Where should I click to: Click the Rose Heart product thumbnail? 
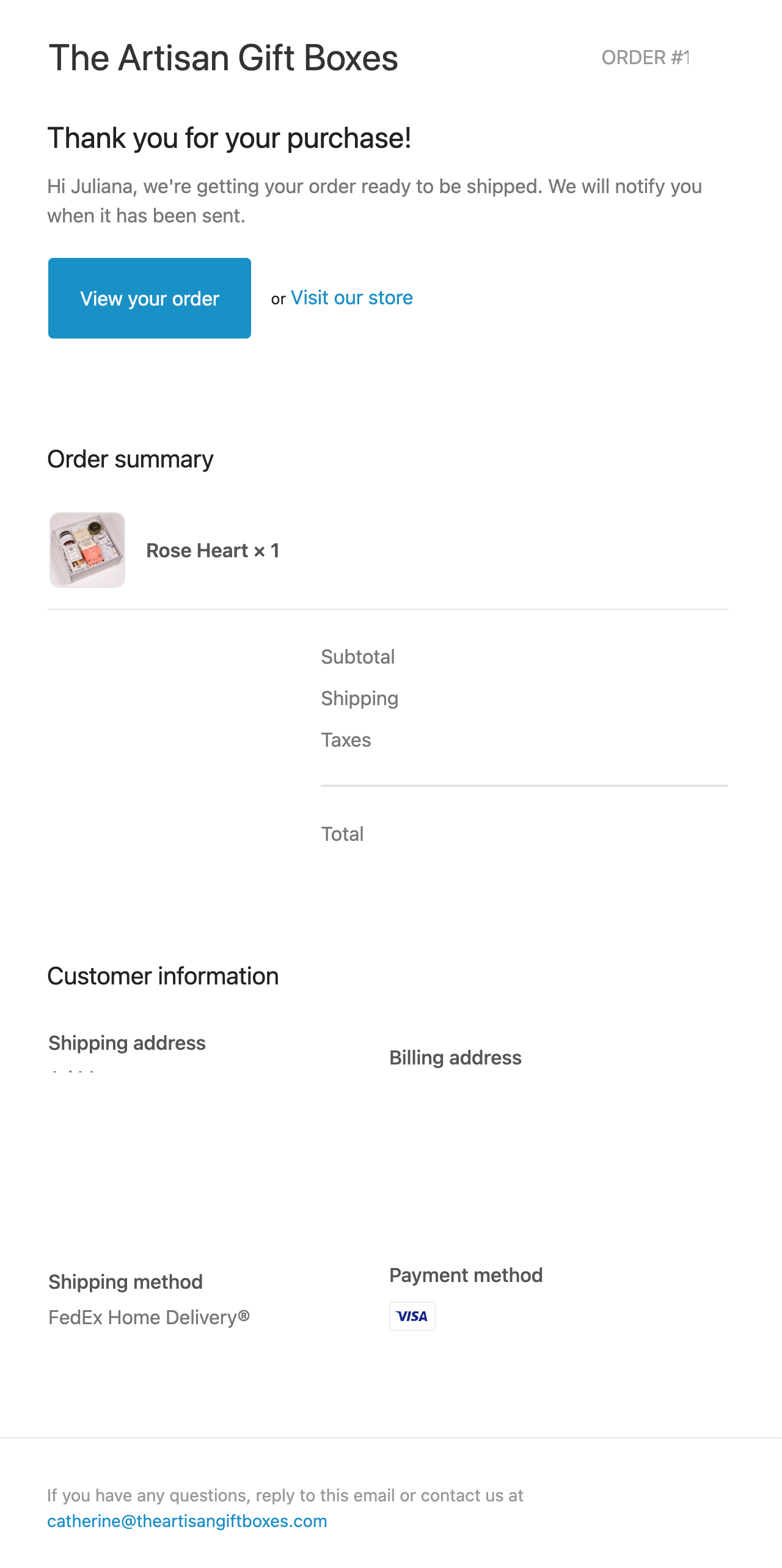87,550
